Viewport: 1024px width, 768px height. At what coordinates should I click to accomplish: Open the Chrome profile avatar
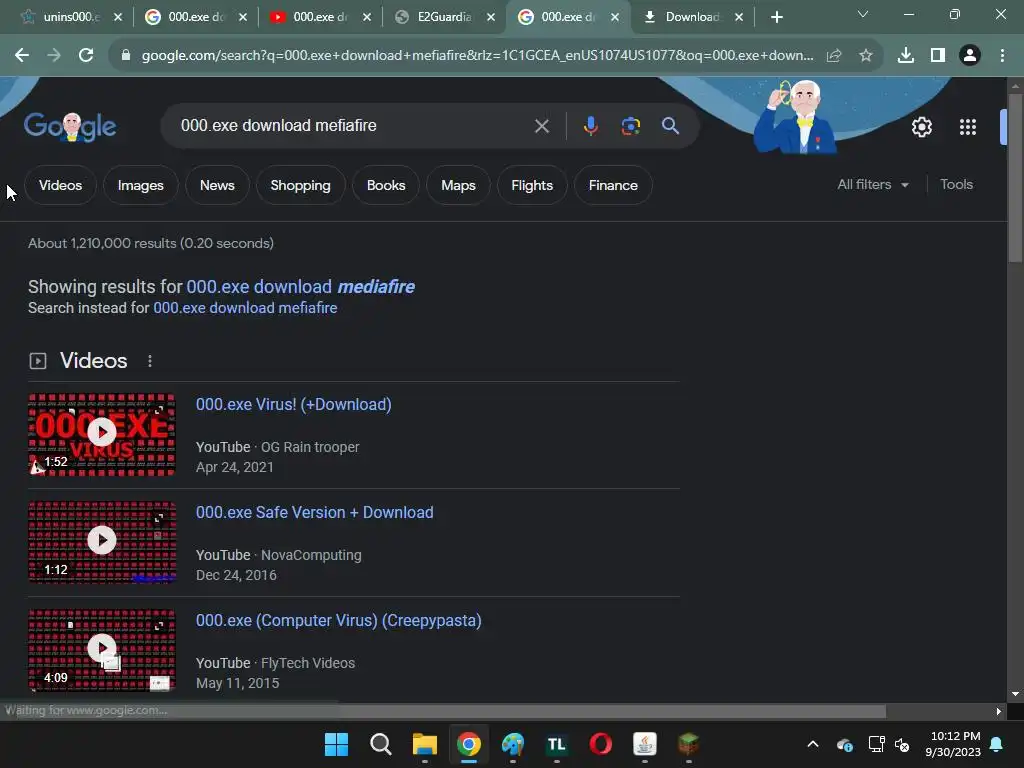click(970, 56)
